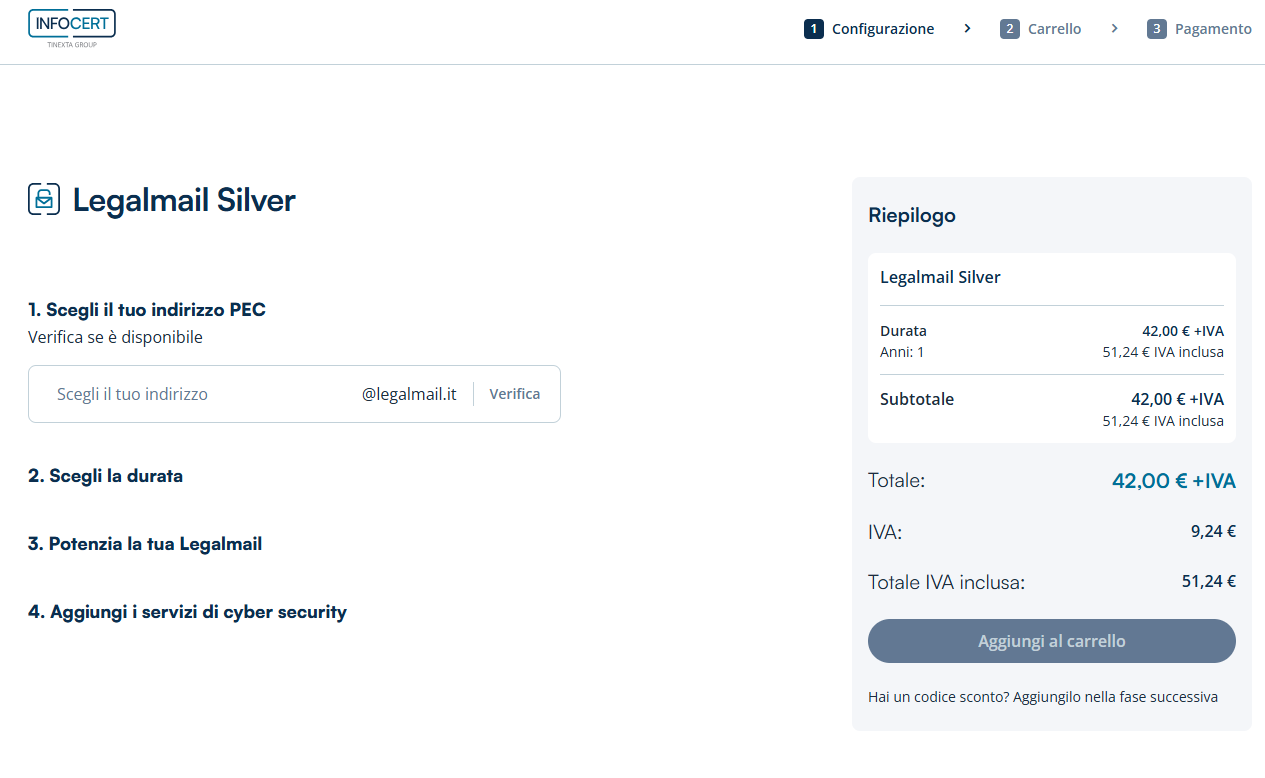Go to the Pagamento step
The image size is (1265, 778).
click(x=1212, y=29)
